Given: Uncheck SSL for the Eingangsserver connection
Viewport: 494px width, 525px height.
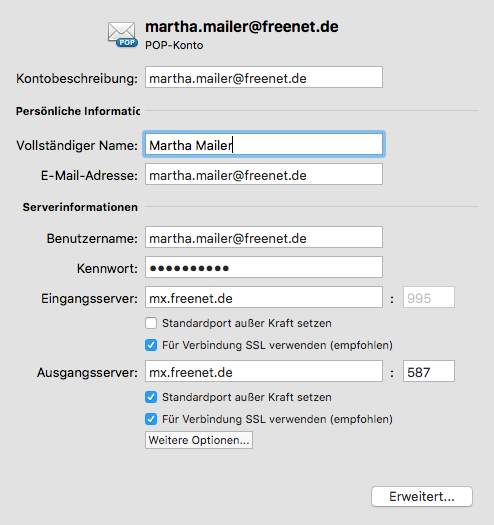Looking at the screenshot, I should pos(151,345).
